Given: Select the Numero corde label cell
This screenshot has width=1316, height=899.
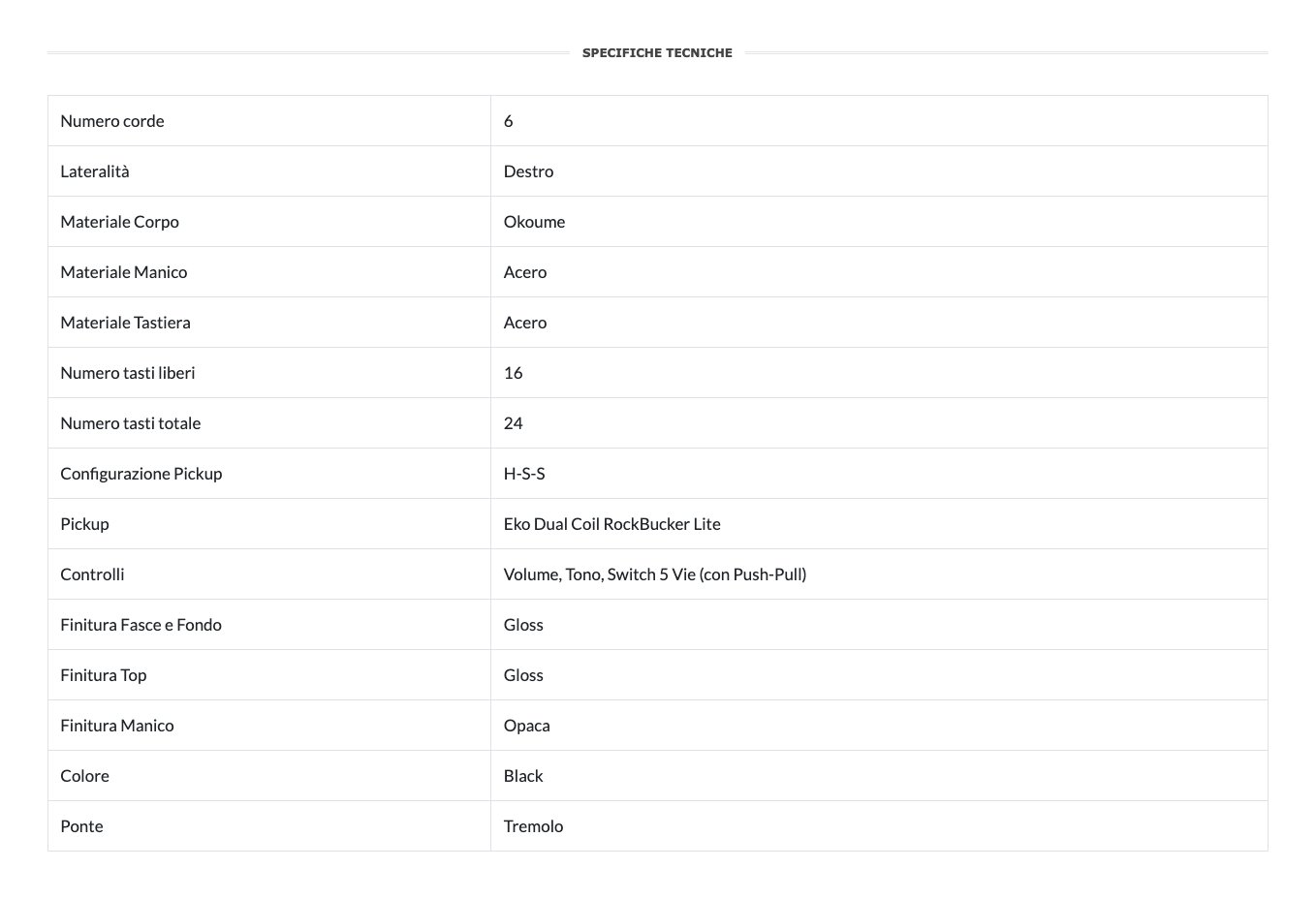Looking at the screenshot, I should click(112, 121).
